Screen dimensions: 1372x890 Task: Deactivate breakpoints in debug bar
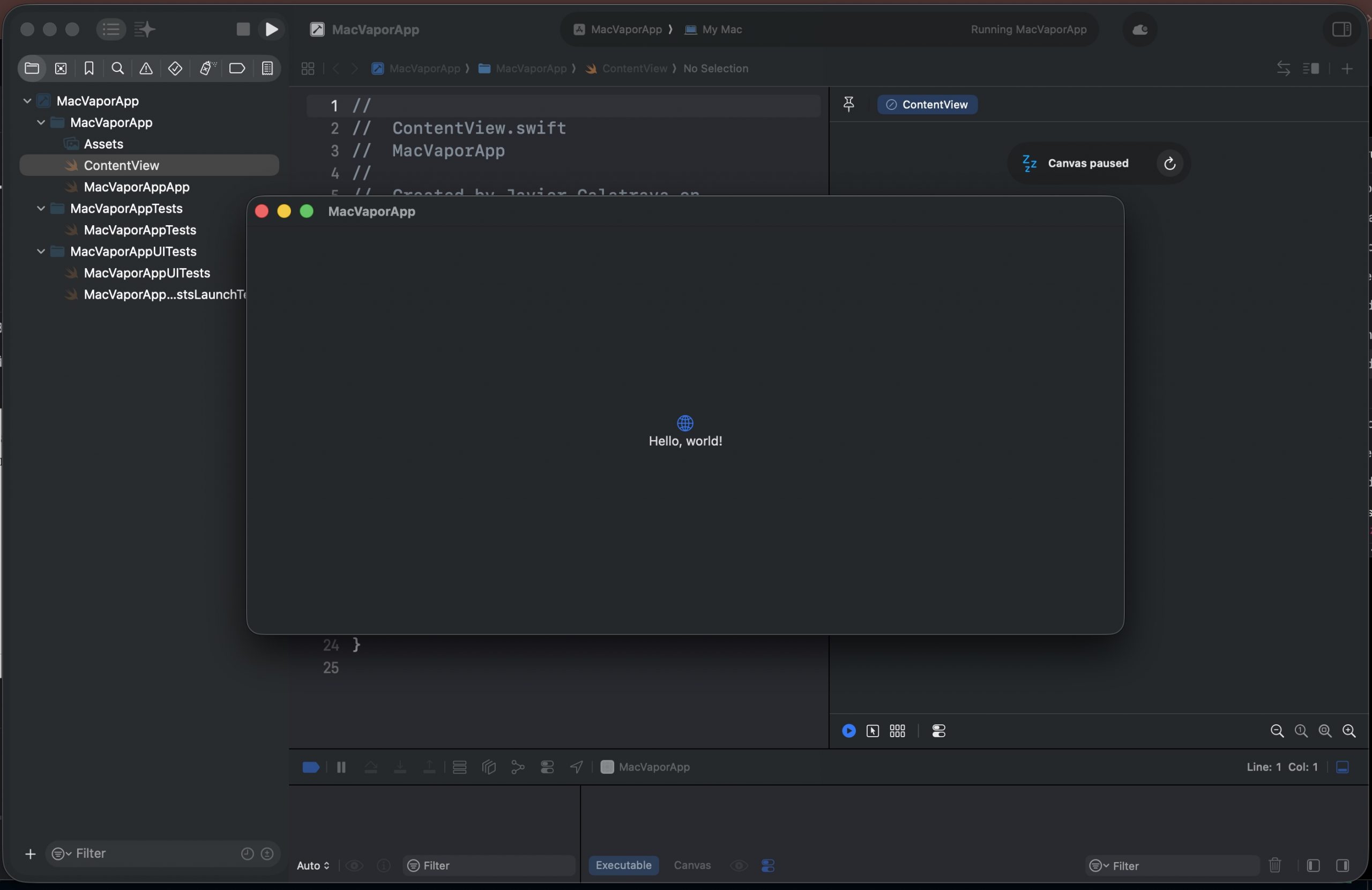(311, 767)
